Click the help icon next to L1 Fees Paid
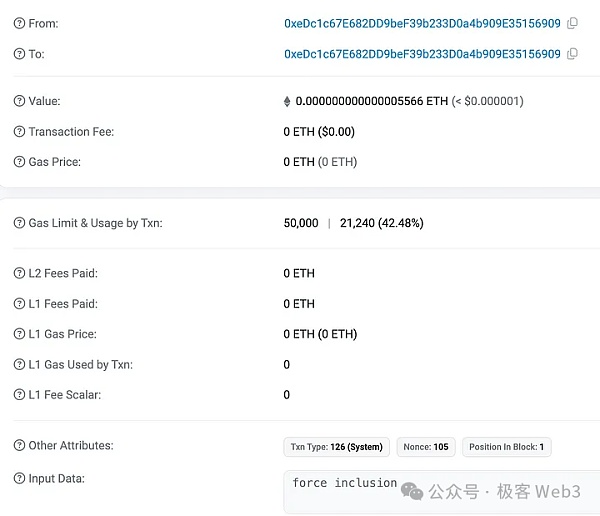 pos(19,304)
